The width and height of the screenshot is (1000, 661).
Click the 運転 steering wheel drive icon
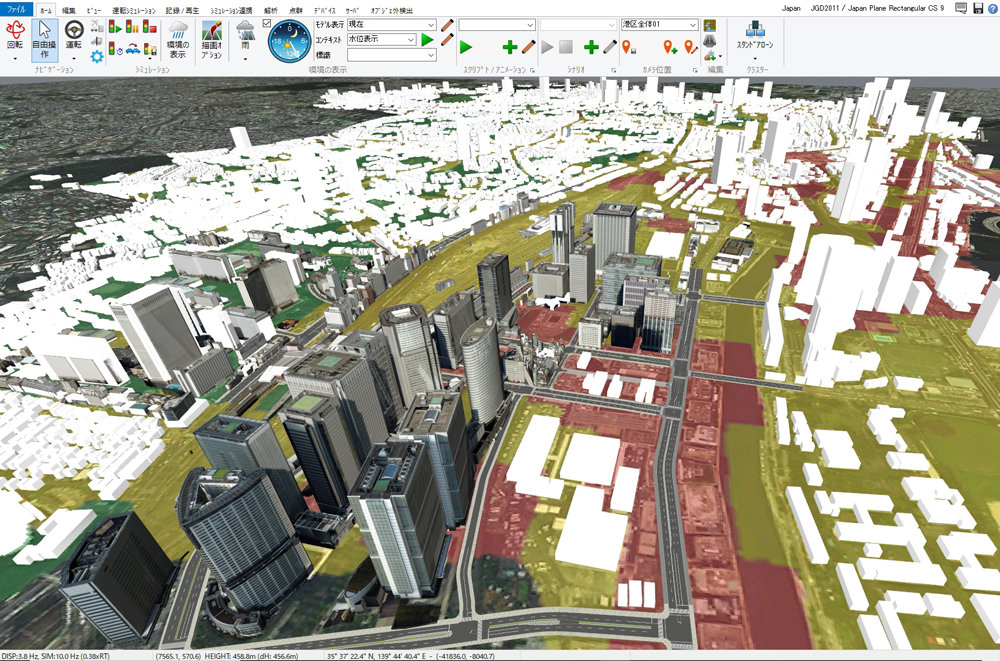(74, 38)
